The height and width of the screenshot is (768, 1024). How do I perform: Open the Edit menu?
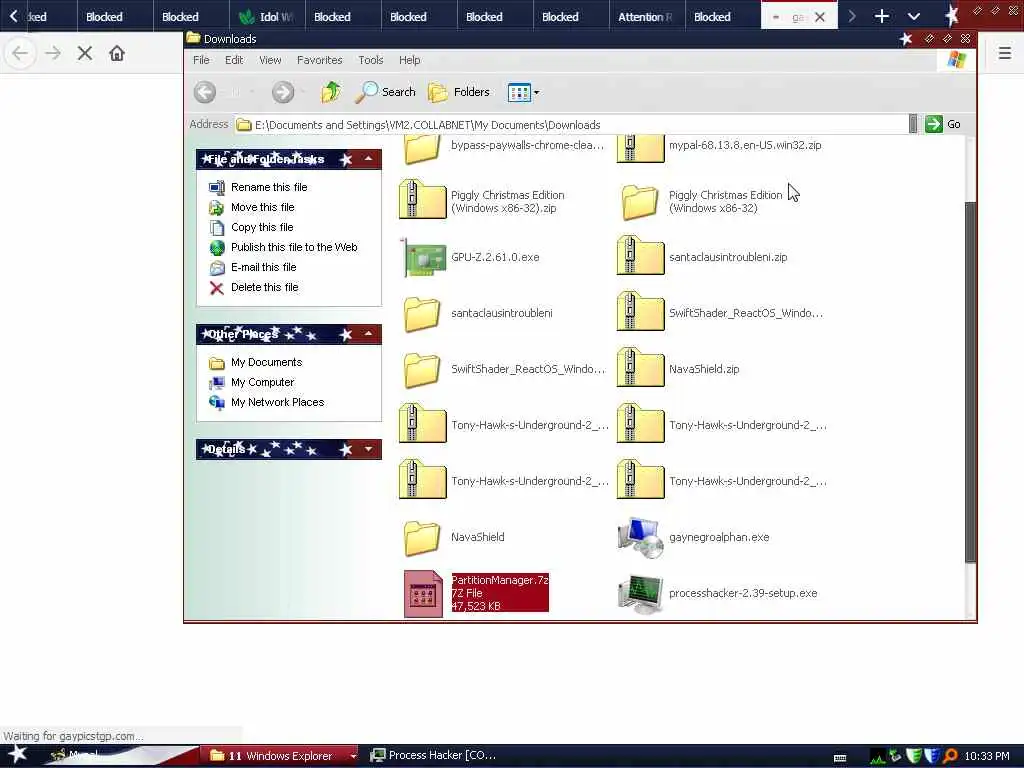point(234,60)
